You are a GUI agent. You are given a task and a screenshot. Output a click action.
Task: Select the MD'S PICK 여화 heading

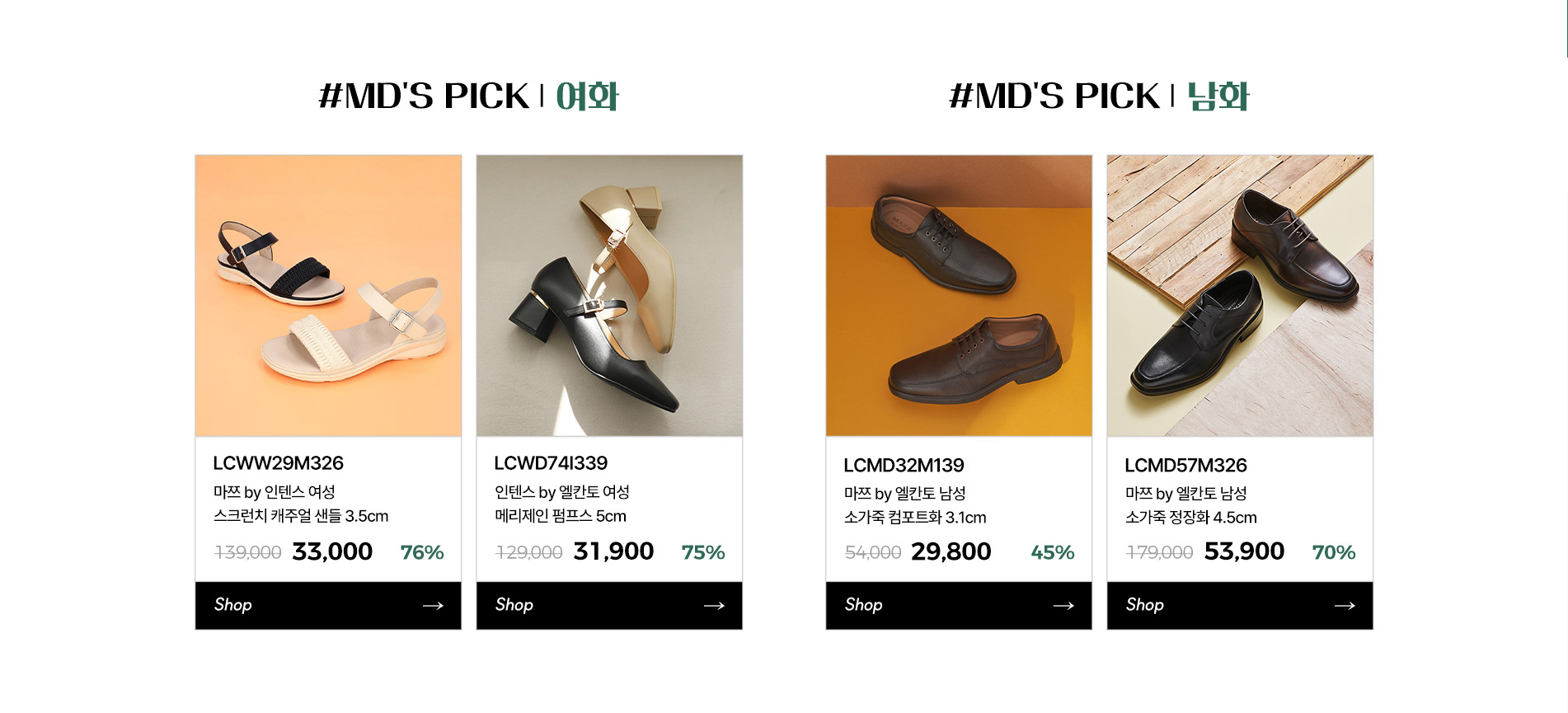pos(468,96)
